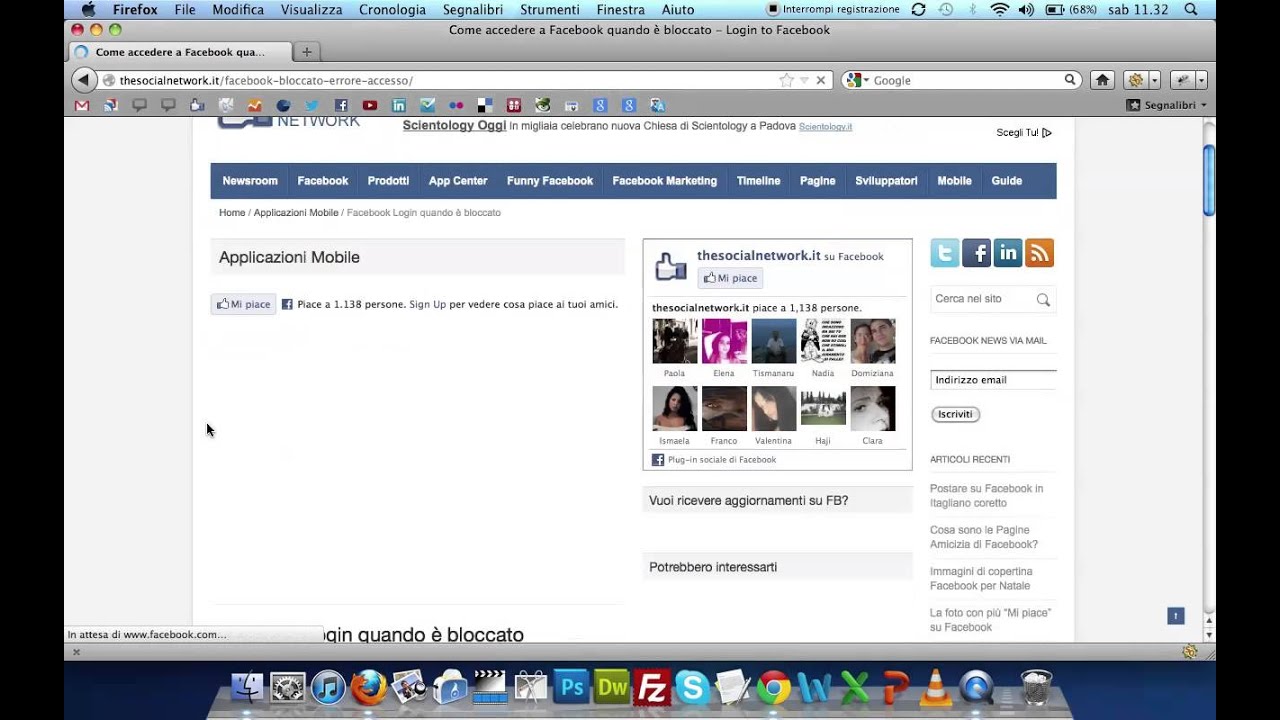Open the thumbs-up Like bookmark icon

[x=197, y=105]
